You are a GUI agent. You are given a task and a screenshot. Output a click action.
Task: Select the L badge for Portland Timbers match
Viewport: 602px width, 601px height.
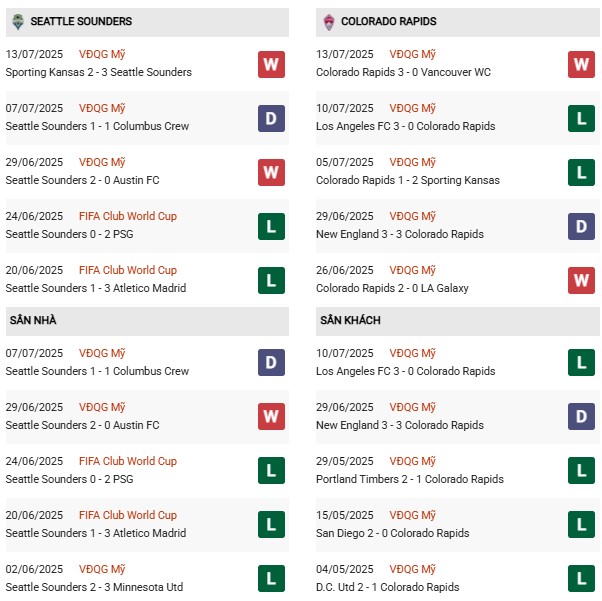[x=582, y=470]
